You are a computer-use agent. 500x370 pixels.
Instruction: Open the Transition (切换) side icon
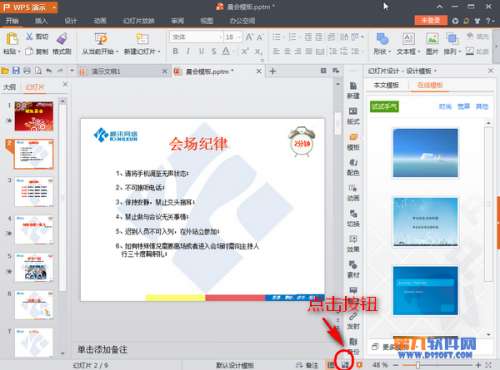353,214
